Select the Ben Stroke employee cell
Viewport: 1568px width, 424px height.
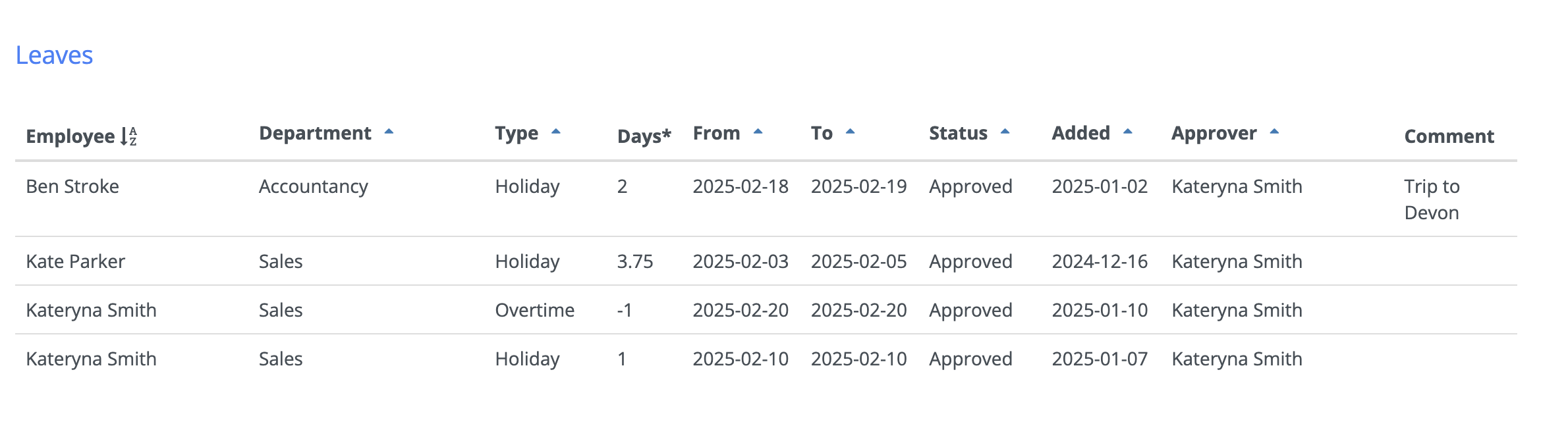[x=72, y=186]
